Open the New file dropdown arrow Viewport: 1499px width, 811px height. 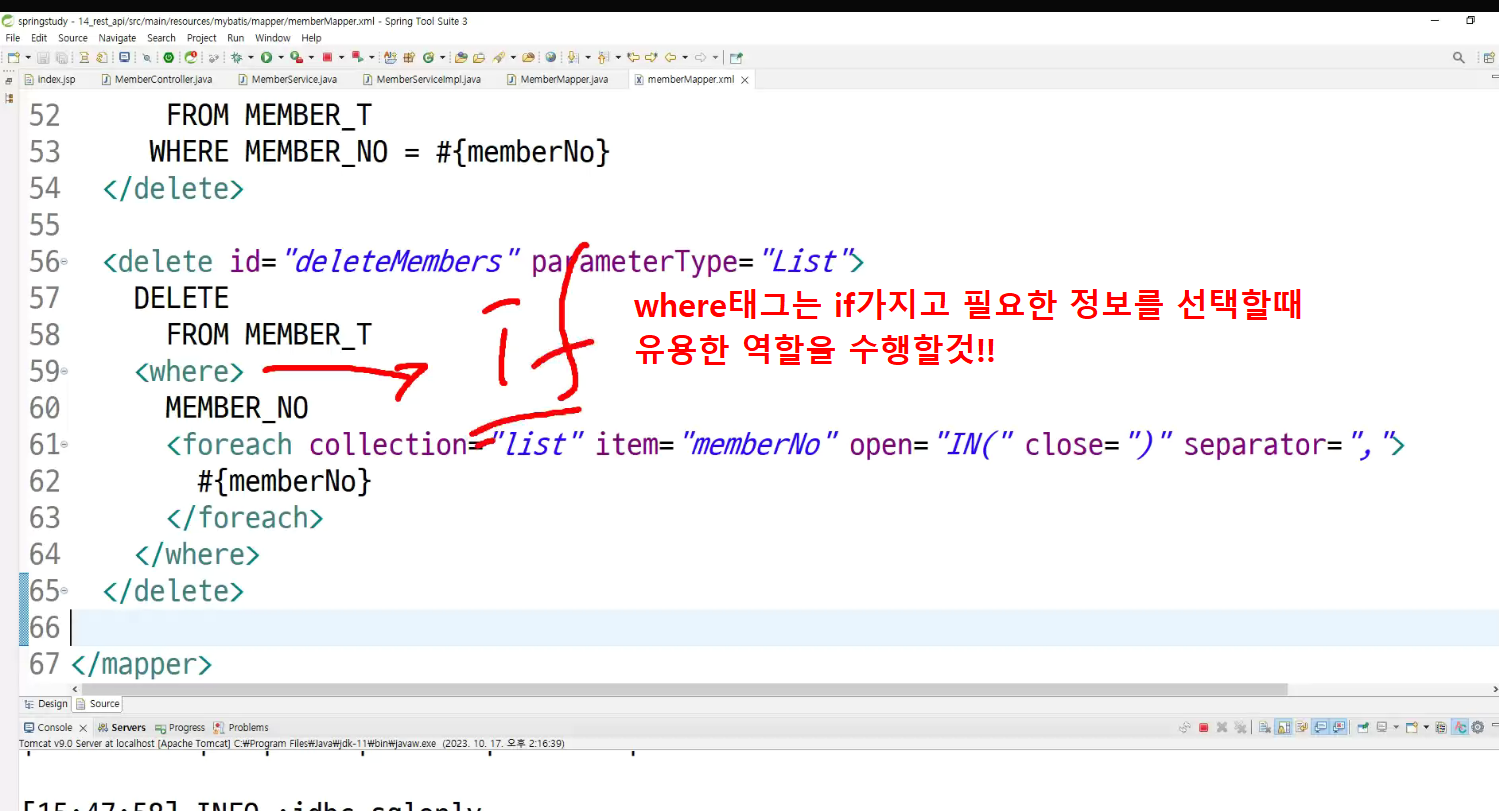pos(27,58)
